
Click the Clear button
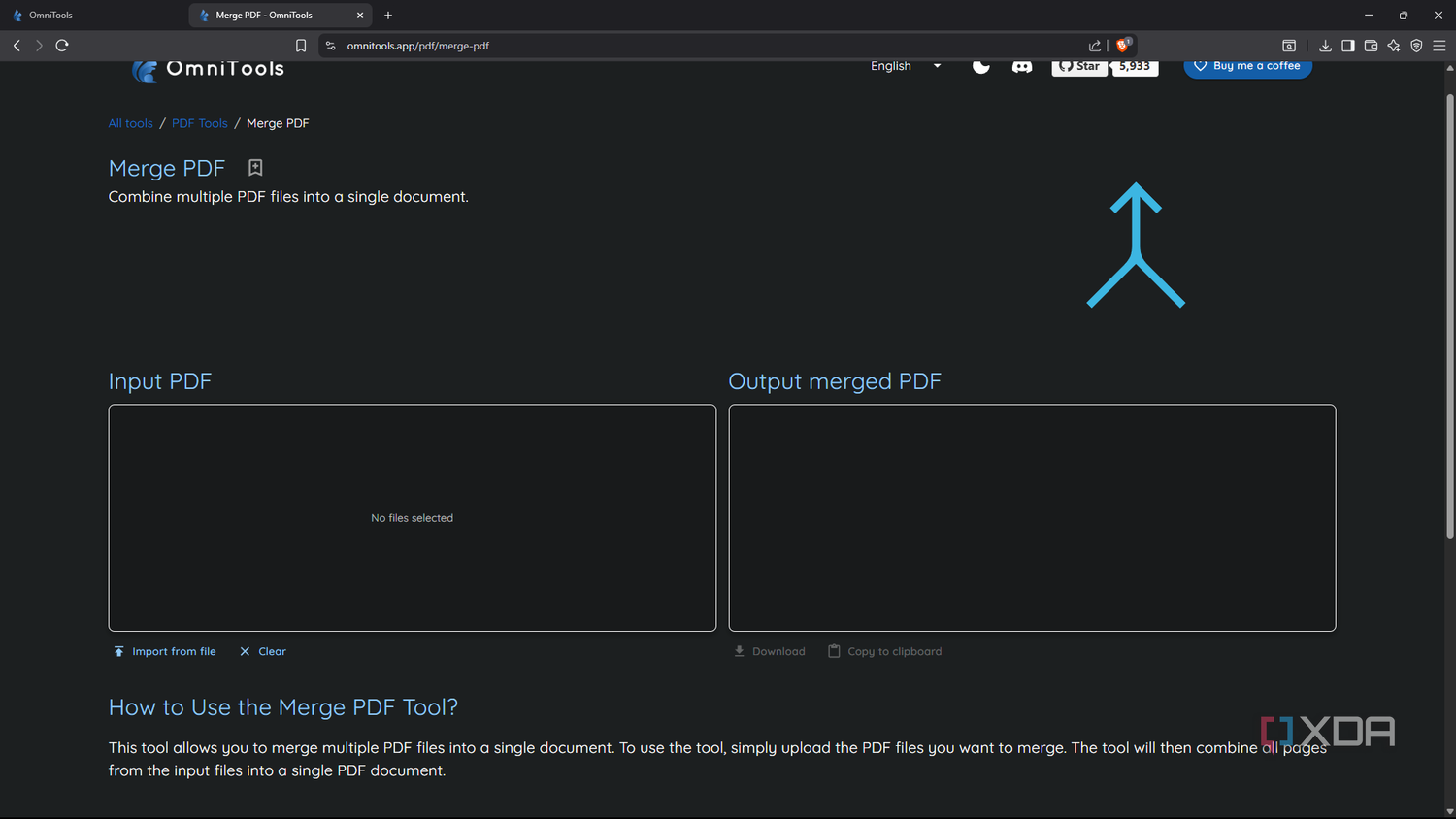click(x=263, y=651)
